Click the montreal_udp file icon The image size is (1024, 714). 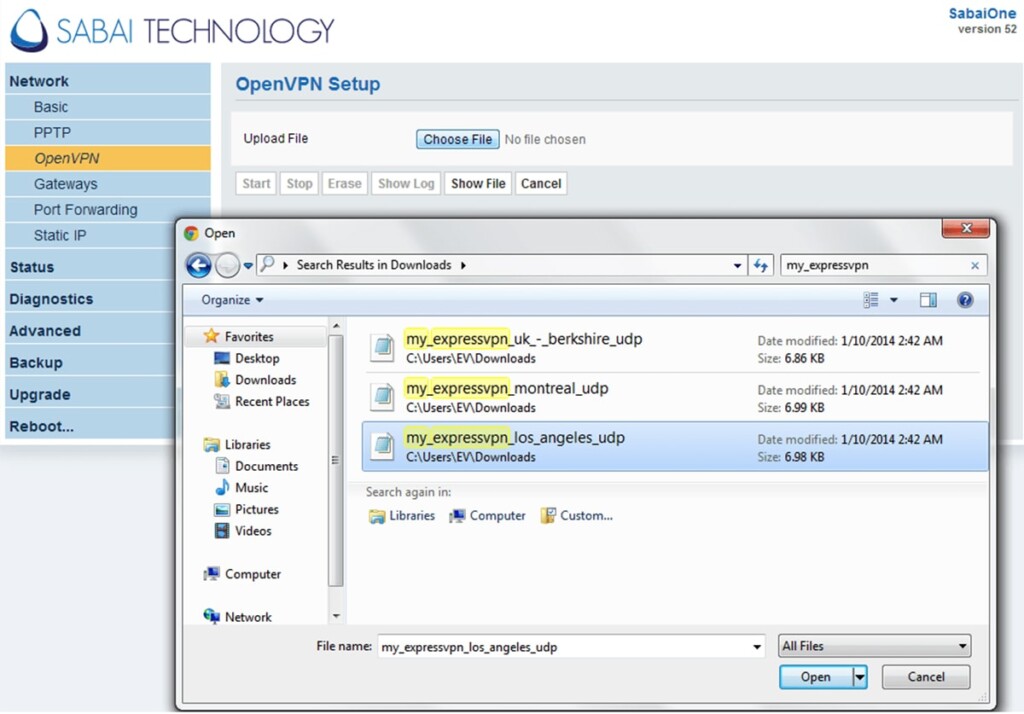383,397
